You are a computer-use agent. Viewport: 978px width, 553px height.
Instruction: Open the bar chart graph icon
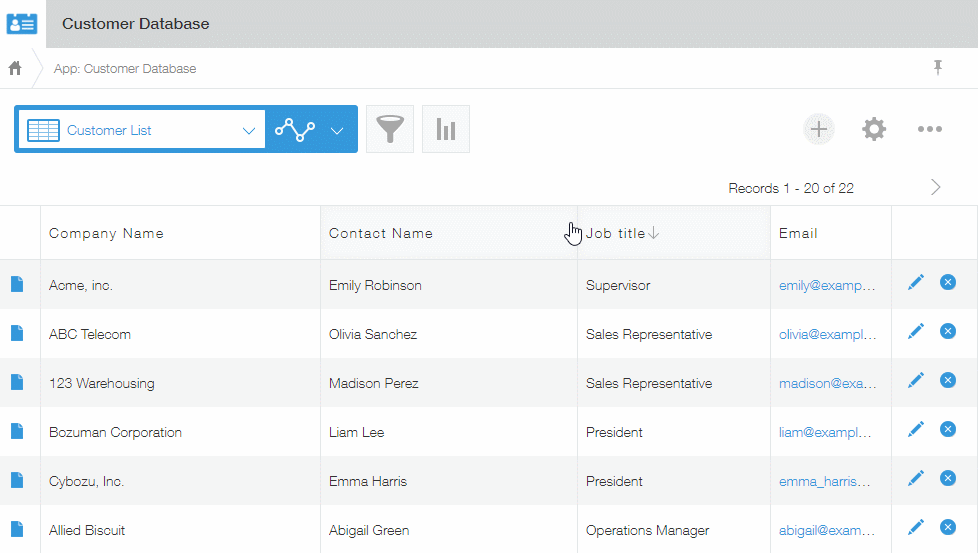pos(446,129)
